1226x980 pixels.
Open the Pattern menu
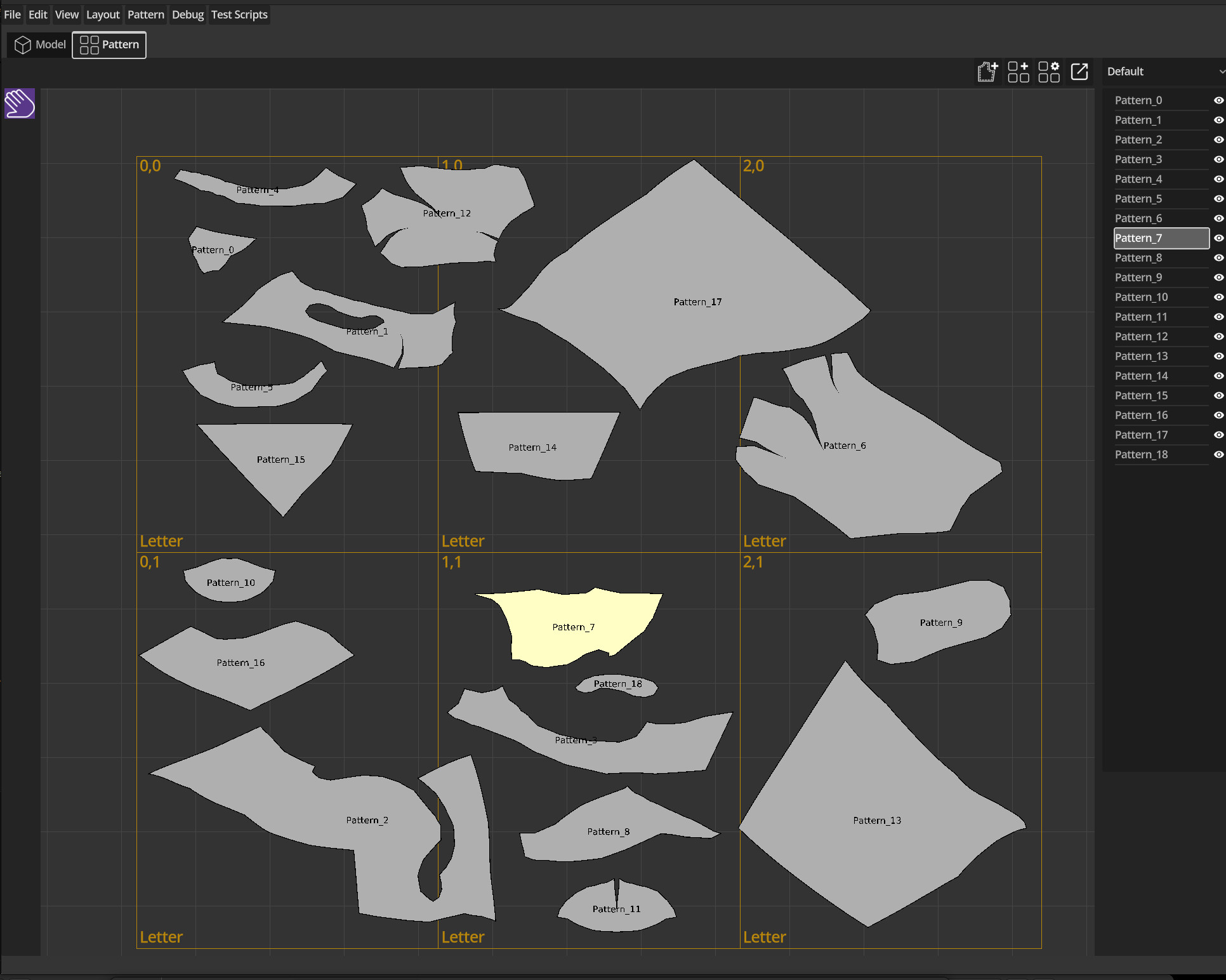[x=146, y=15]
